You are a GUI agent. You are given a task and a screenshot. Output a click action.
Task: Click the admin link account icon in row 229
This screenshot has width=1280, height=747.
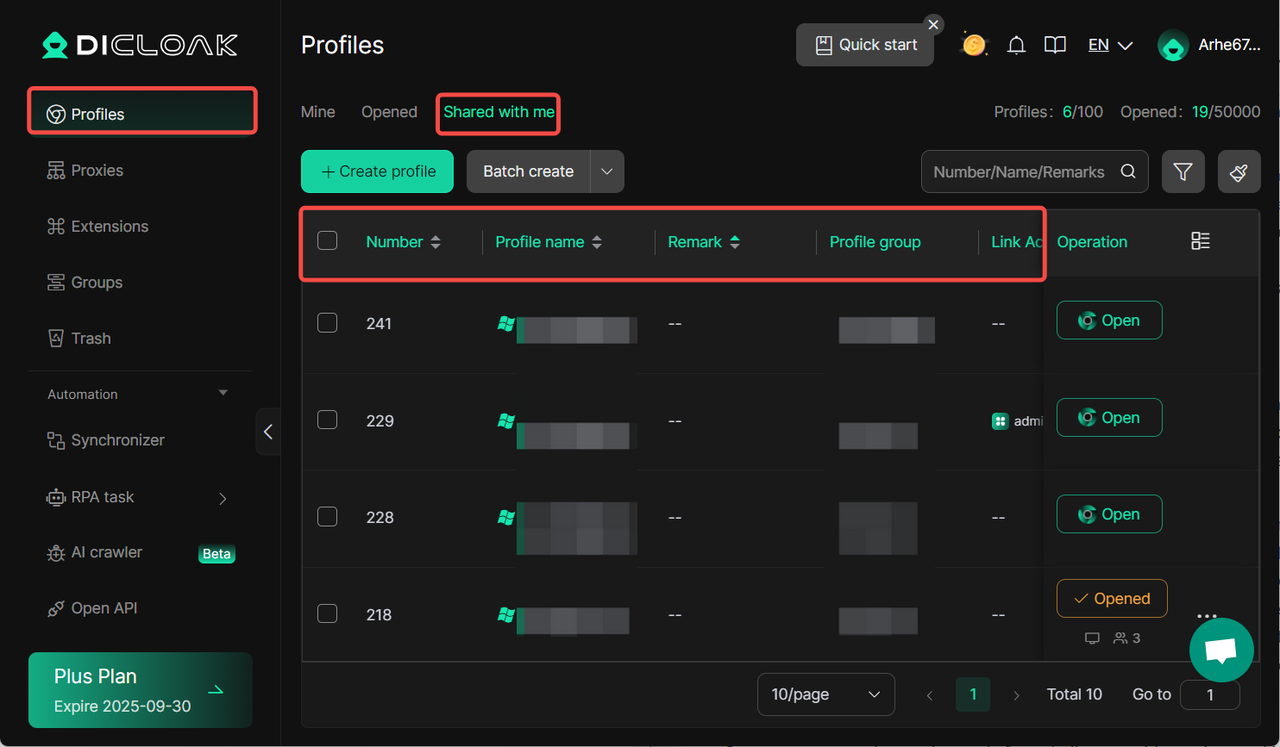999,421
